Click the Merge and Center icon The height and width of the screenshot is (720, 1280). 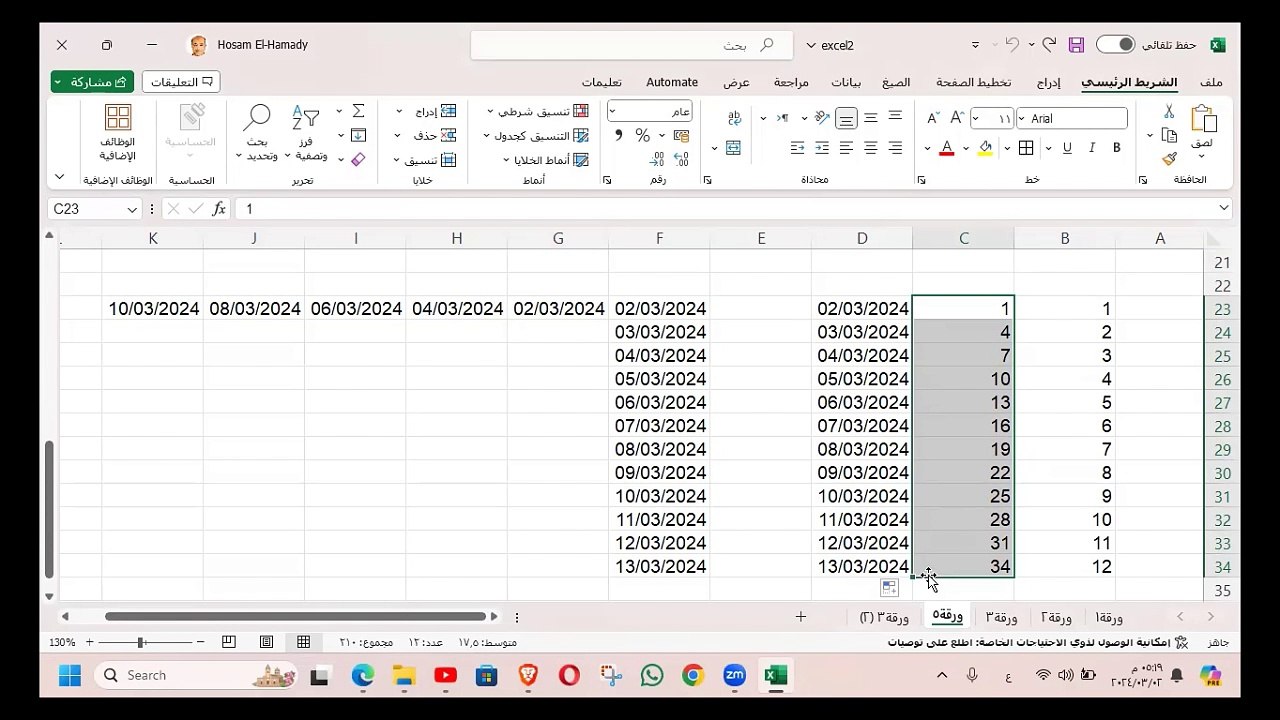tap(733, 148)
